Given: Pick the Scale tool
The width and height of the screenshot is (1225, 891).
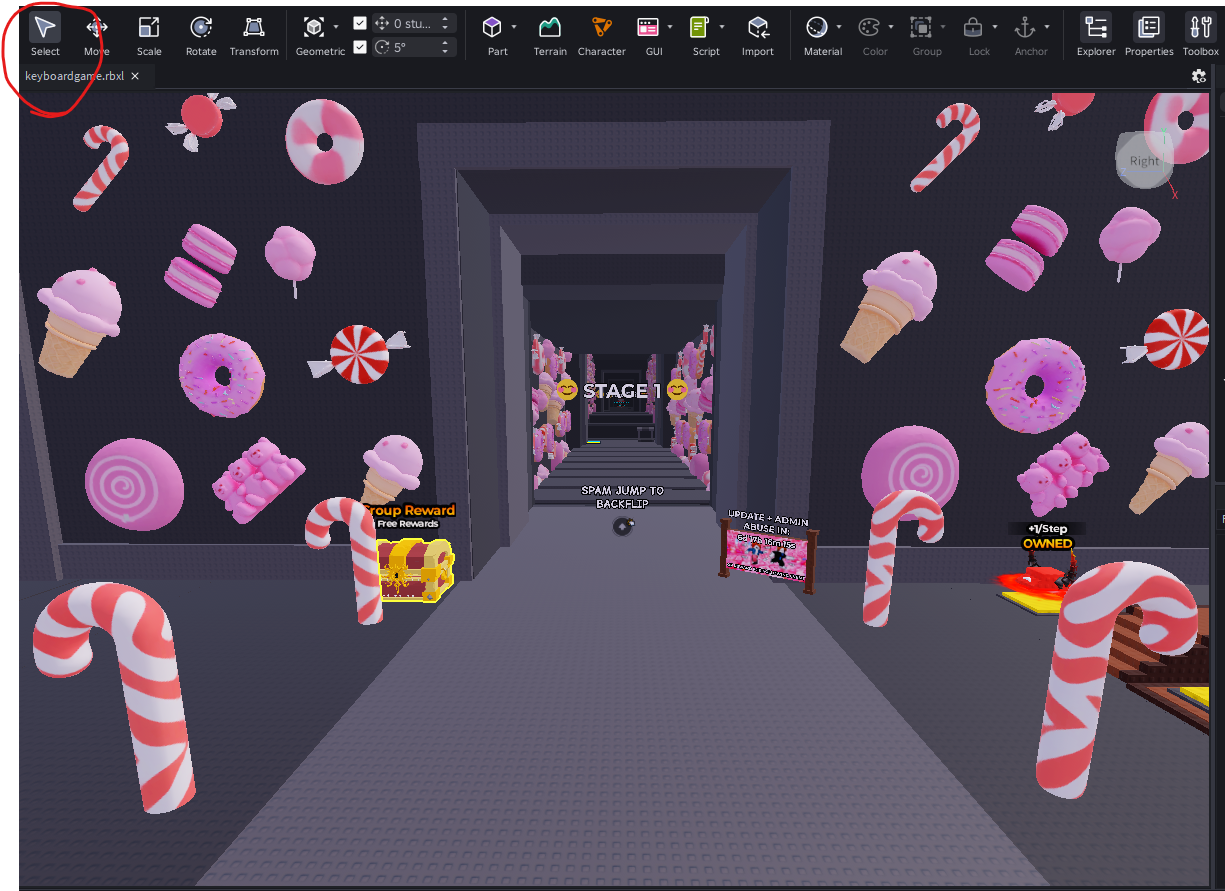Looking at the screenshot, I should (149, 34).
